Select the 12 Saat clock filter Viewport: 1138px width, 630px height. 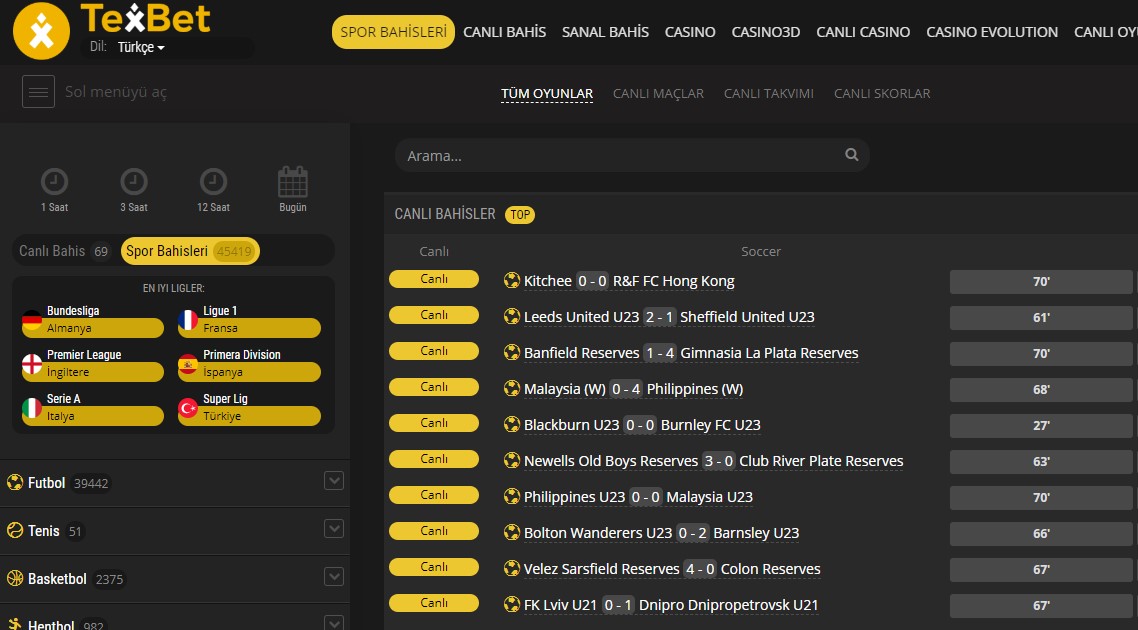pos(213,182)
